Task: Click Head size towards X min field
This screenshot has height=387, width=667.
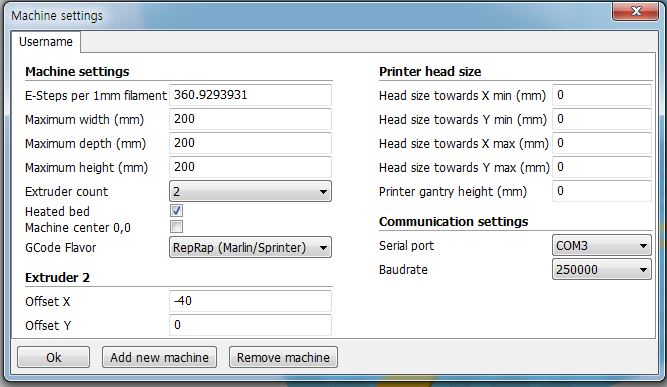Action: point(601,95)
